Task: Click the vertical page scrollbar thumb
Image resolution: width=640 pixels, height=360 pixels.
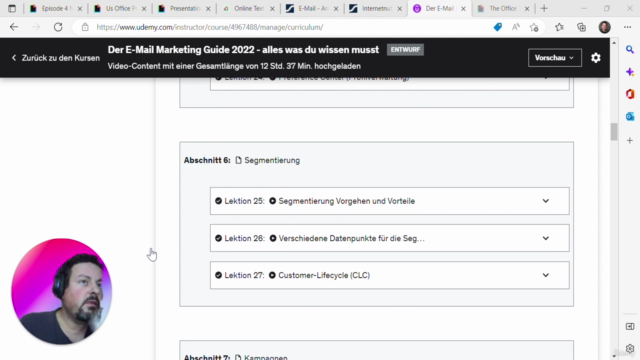Action: click(x=614, y=131)
